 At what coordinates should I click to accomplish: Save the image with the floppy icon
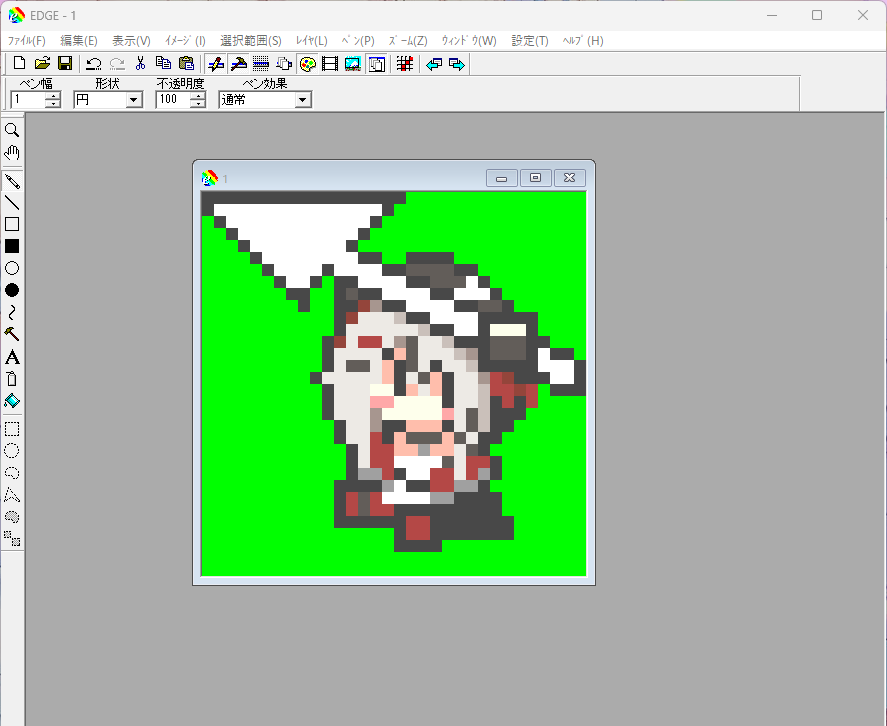point(65,63)
